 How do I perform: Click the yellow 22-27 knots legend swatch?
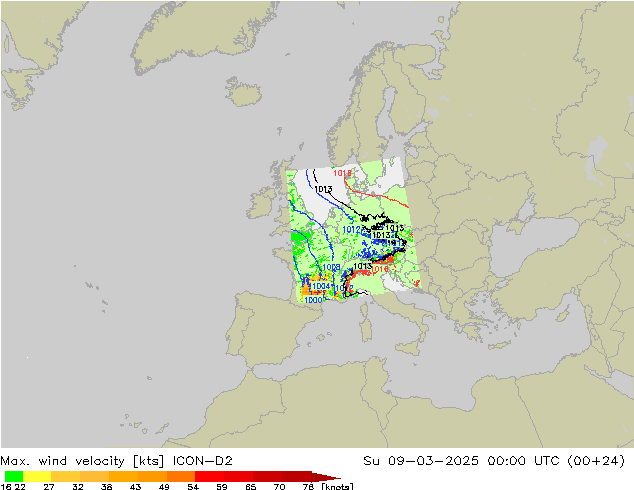point(37,476)
